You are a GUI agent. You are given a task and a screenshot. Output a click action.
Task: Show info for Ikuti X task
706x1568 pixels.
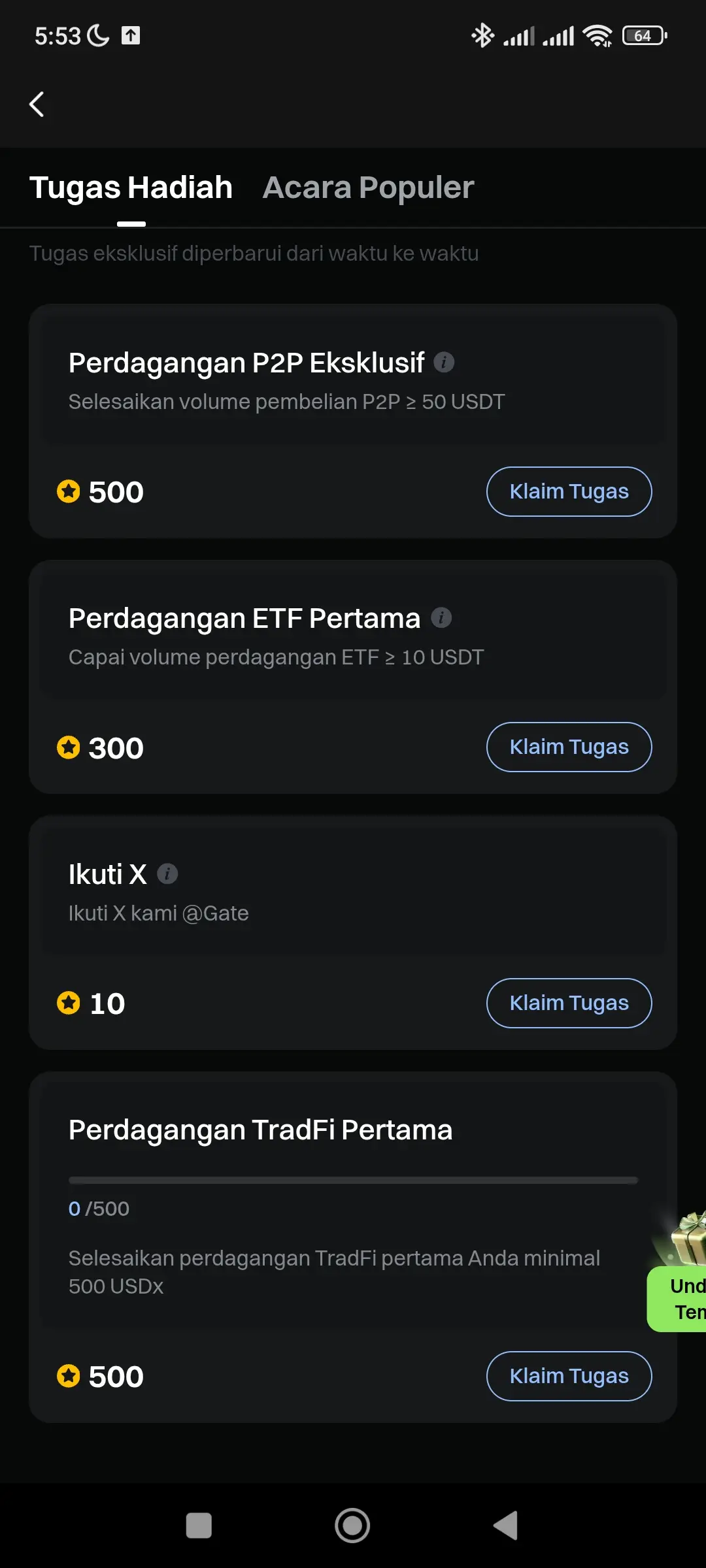tap(167, 874)
